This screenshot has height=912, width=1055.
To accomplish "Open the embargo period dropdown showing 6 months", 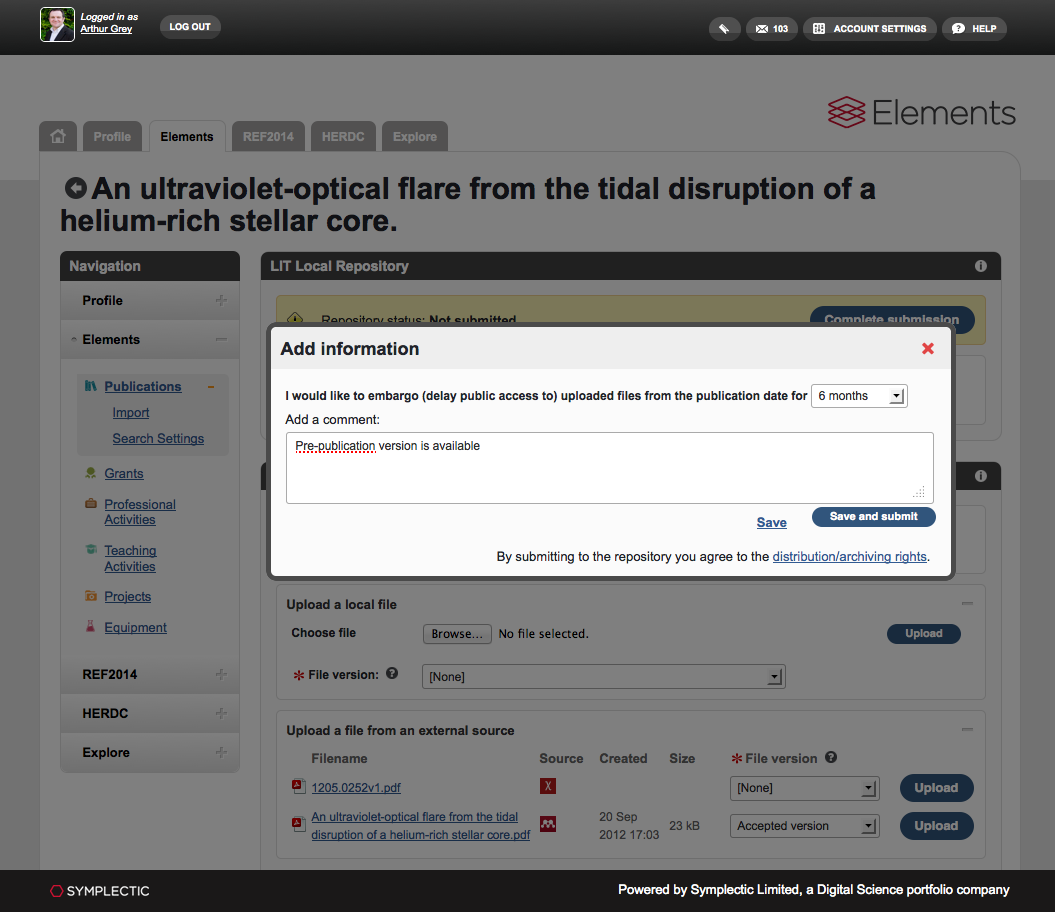I will click(x=859, y=396).
